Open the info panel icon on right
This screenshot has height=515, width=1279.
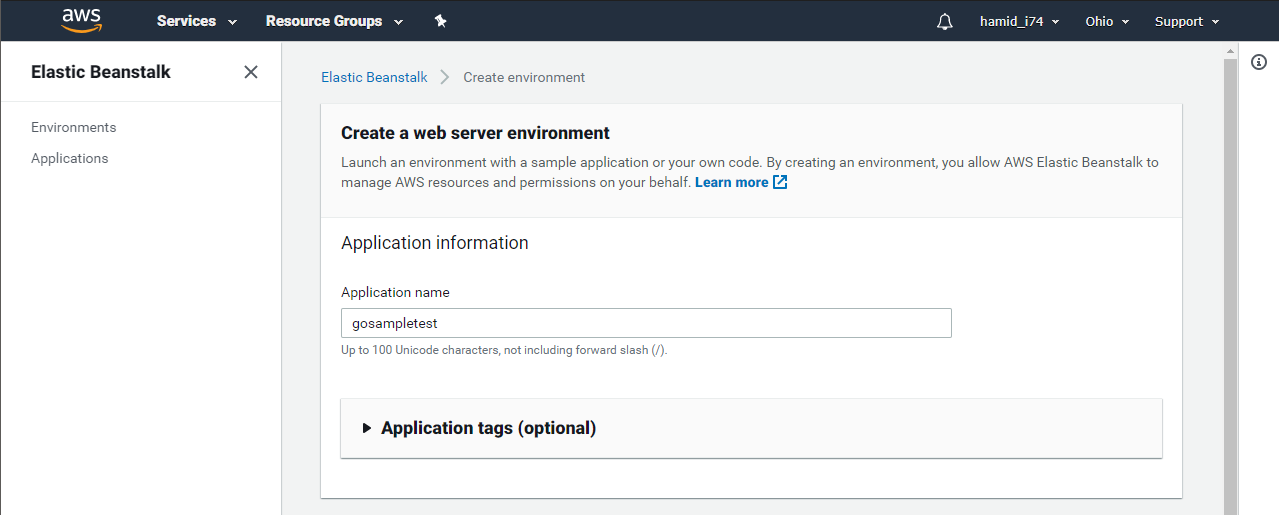tap(1259, 62)
